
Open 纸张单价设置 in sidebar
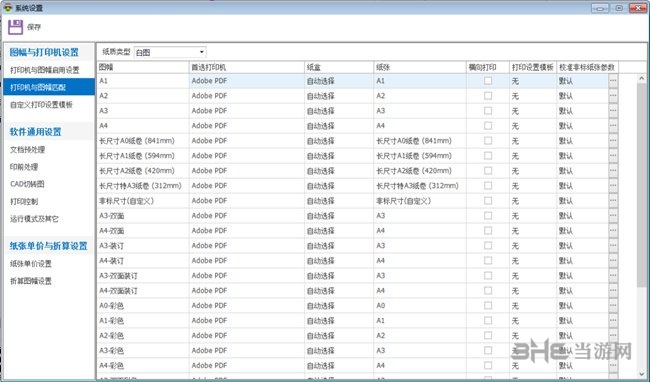tap(31, 264)
